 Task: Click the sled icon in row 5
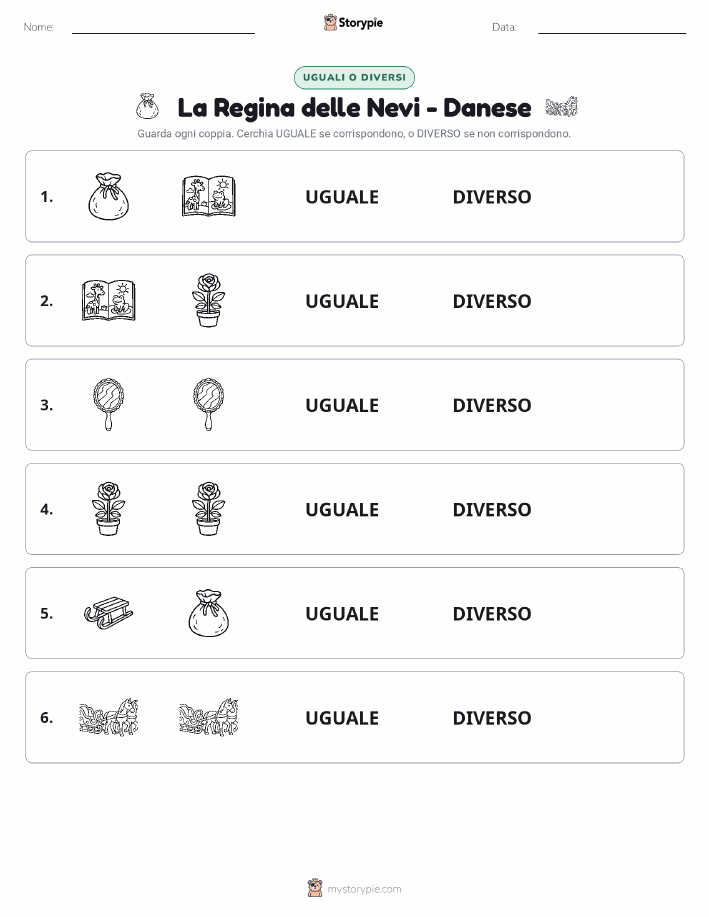click(108, 613)
